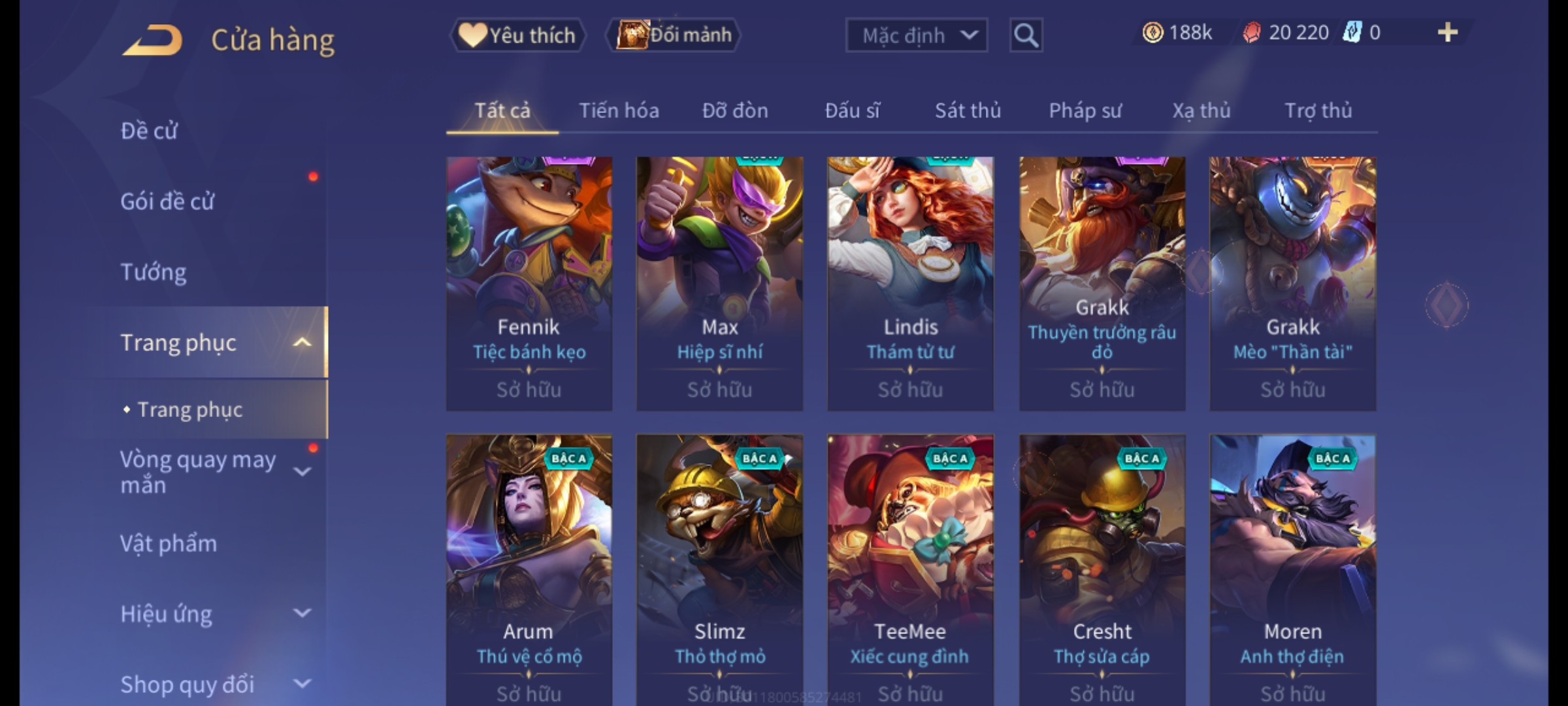Viewport: 1568px width, 706px height.
Task: Open the Mặc định sort dropdown
Action: pyautogui.click(x=916, y=35)
